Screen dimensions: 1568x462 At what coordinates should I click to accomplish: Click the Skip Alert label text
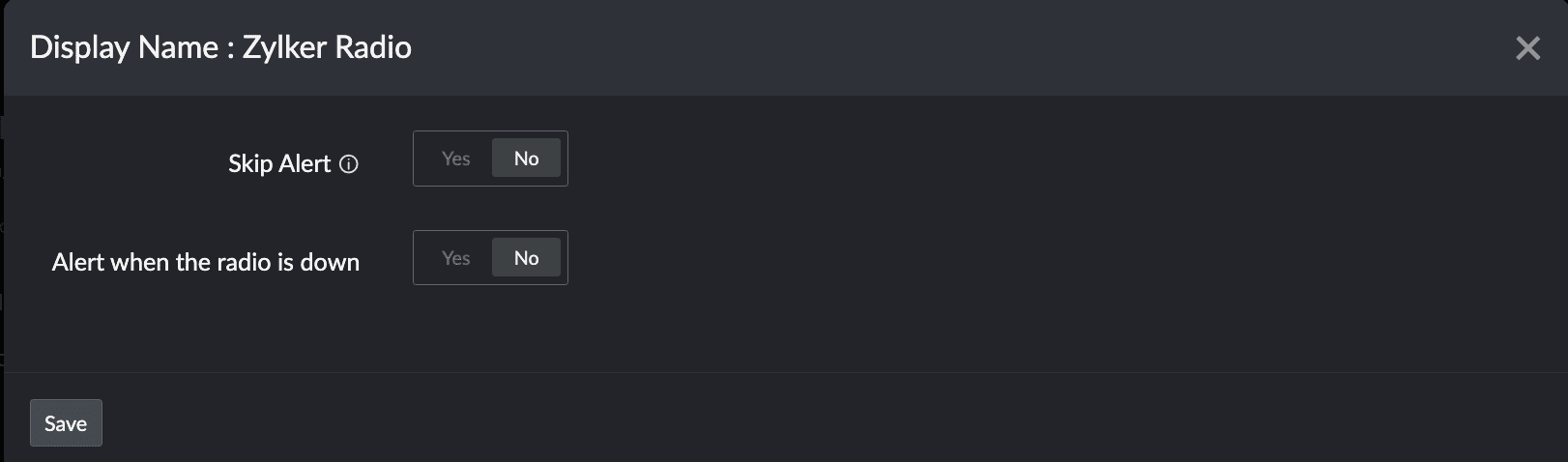279,164
